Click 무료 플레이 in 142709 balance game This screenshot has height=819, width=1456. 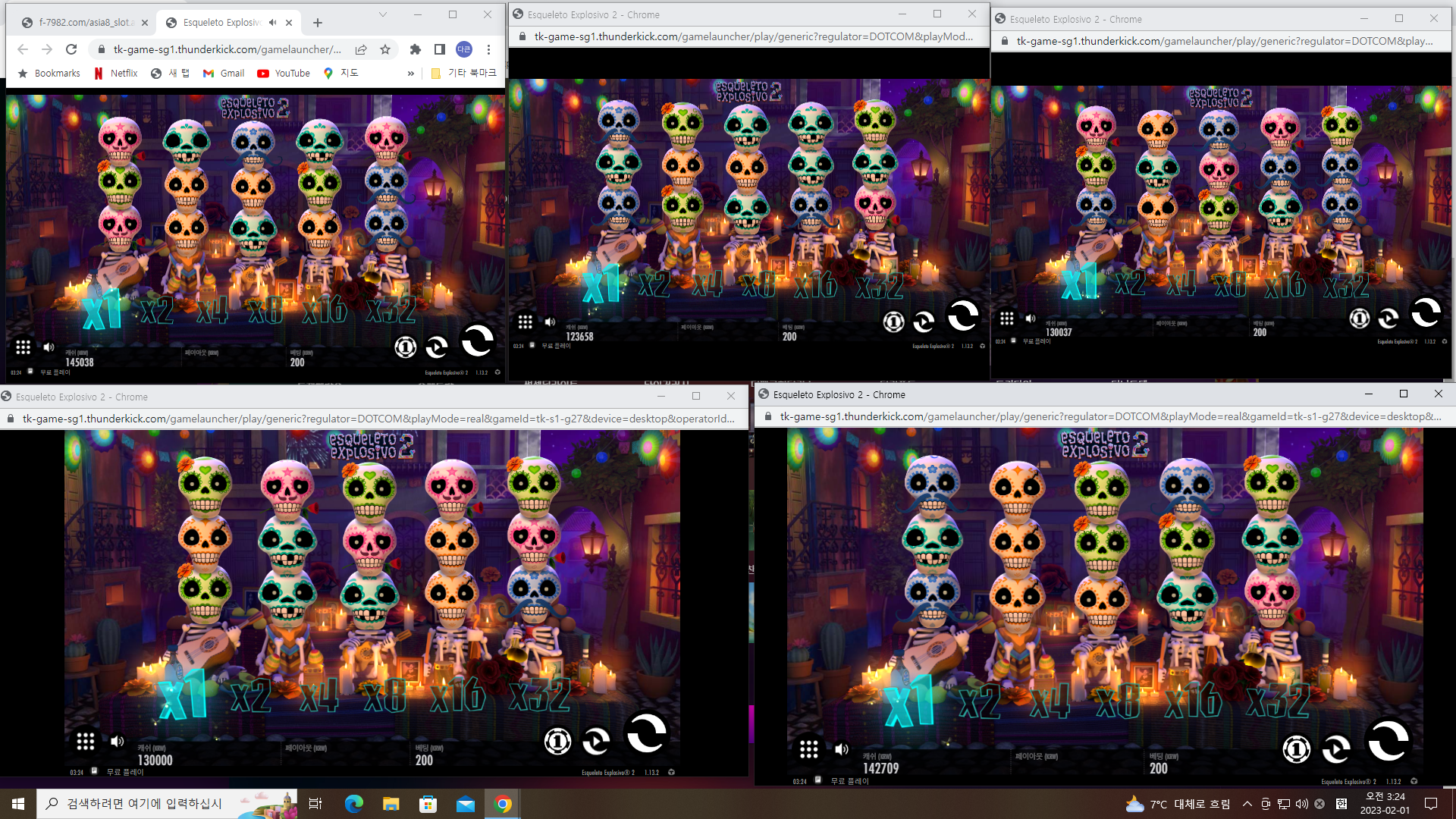pyautogui.click(x=849, y=781)
